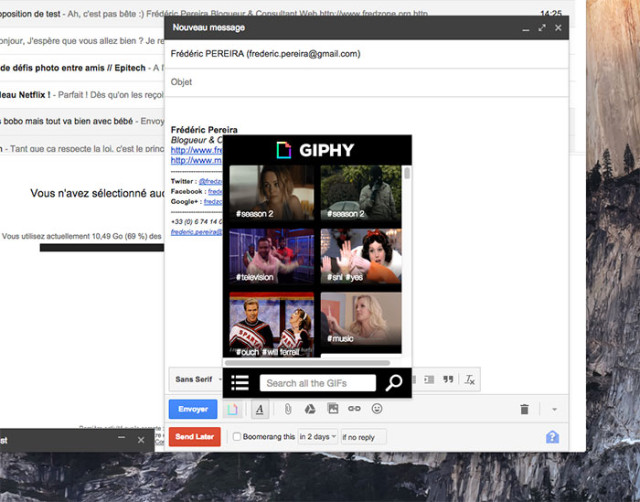Open the Giphy button in compose toolbar

(232, 409)
